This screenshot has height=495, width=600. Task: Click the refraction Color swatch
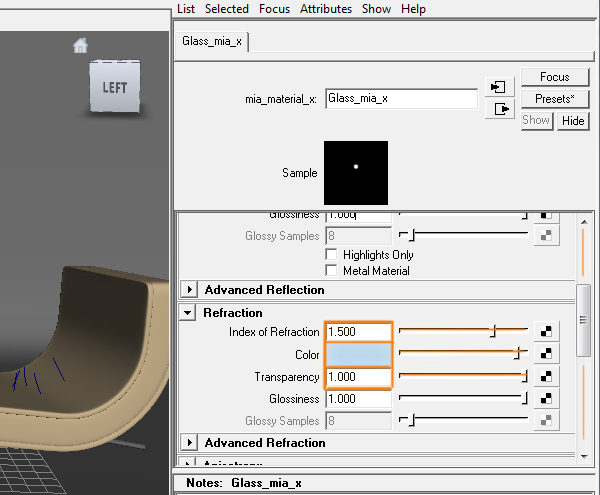coord(358,355)
